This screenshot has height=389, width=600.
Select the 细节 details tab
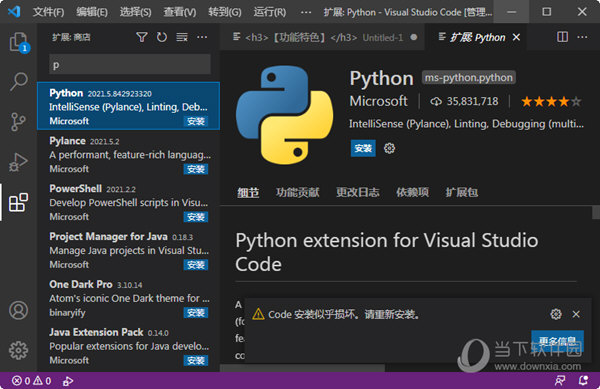(248, 192)
